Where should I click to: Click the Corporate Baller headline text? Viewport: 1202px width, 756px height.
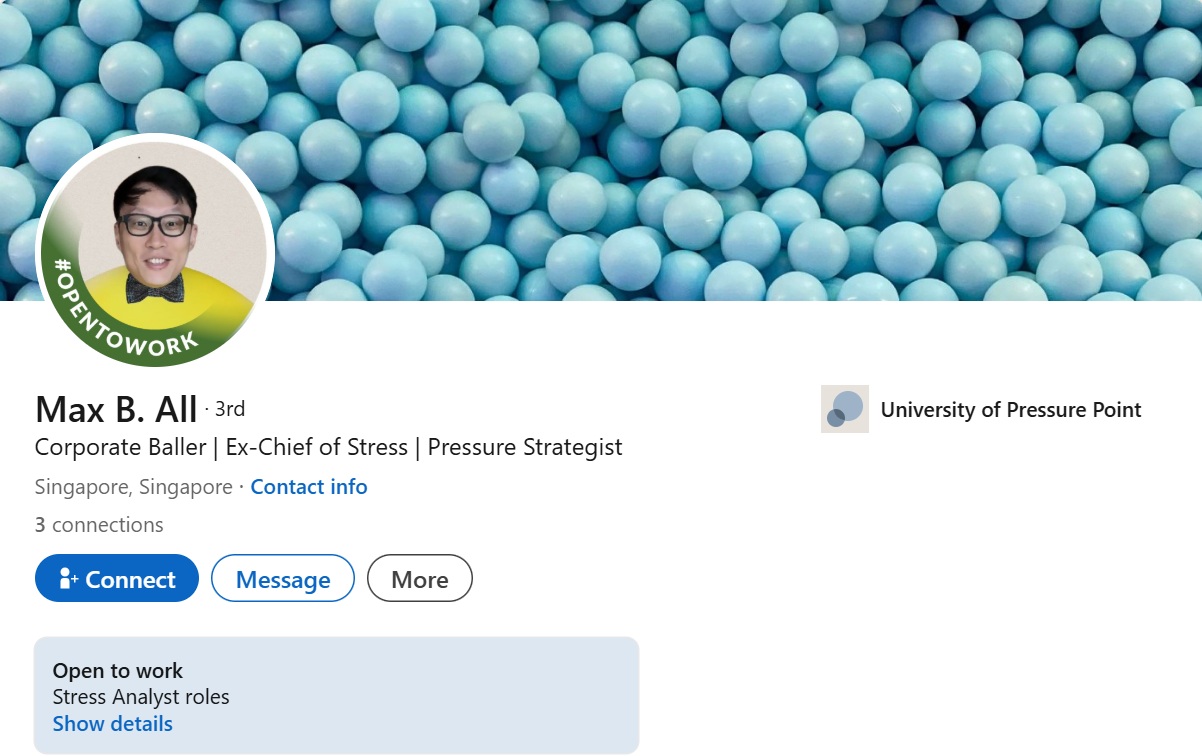(x=120, y=447)
